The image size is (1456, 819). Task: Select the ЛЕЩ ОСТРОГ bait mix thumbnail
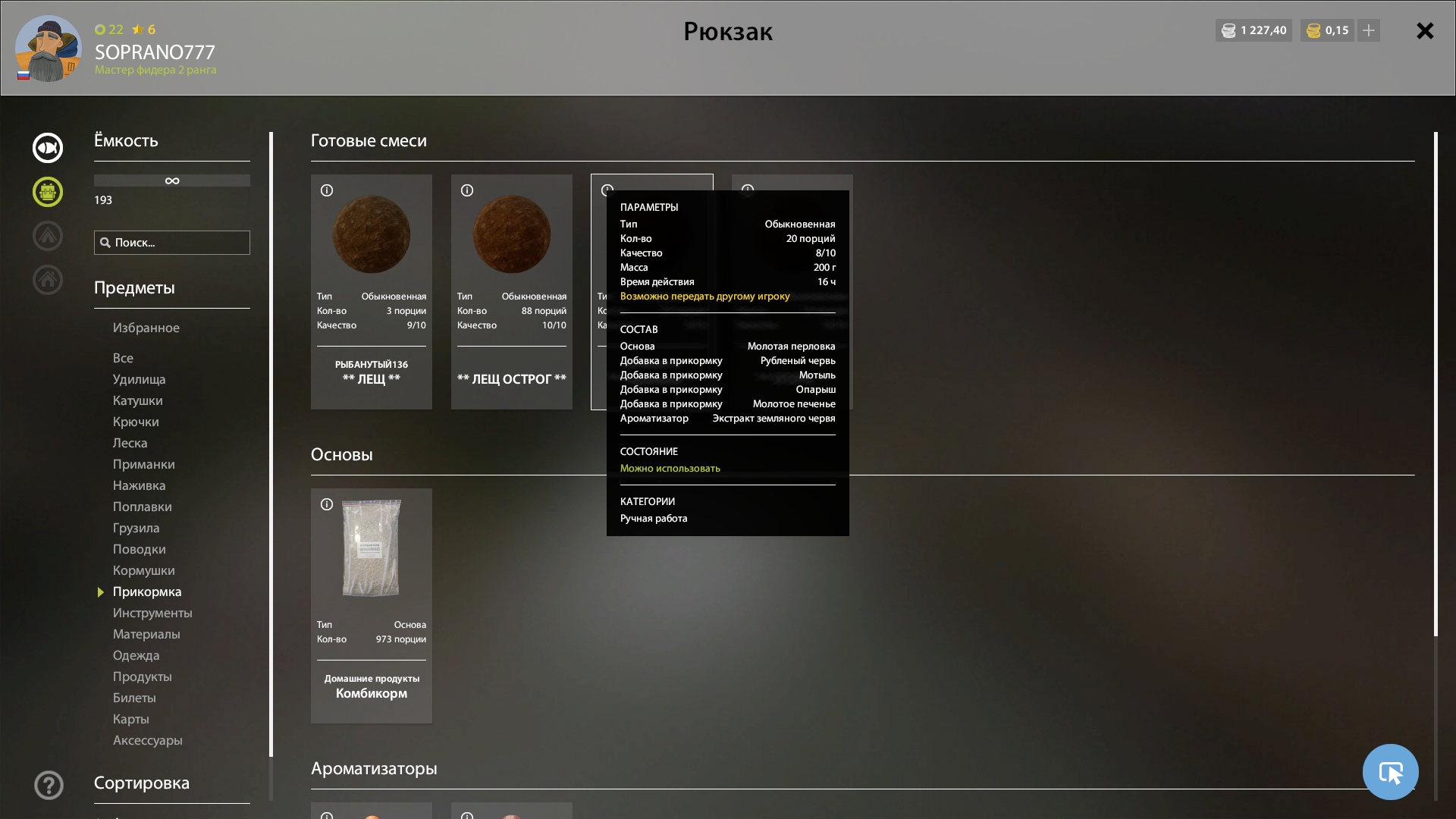coord(512,234)
